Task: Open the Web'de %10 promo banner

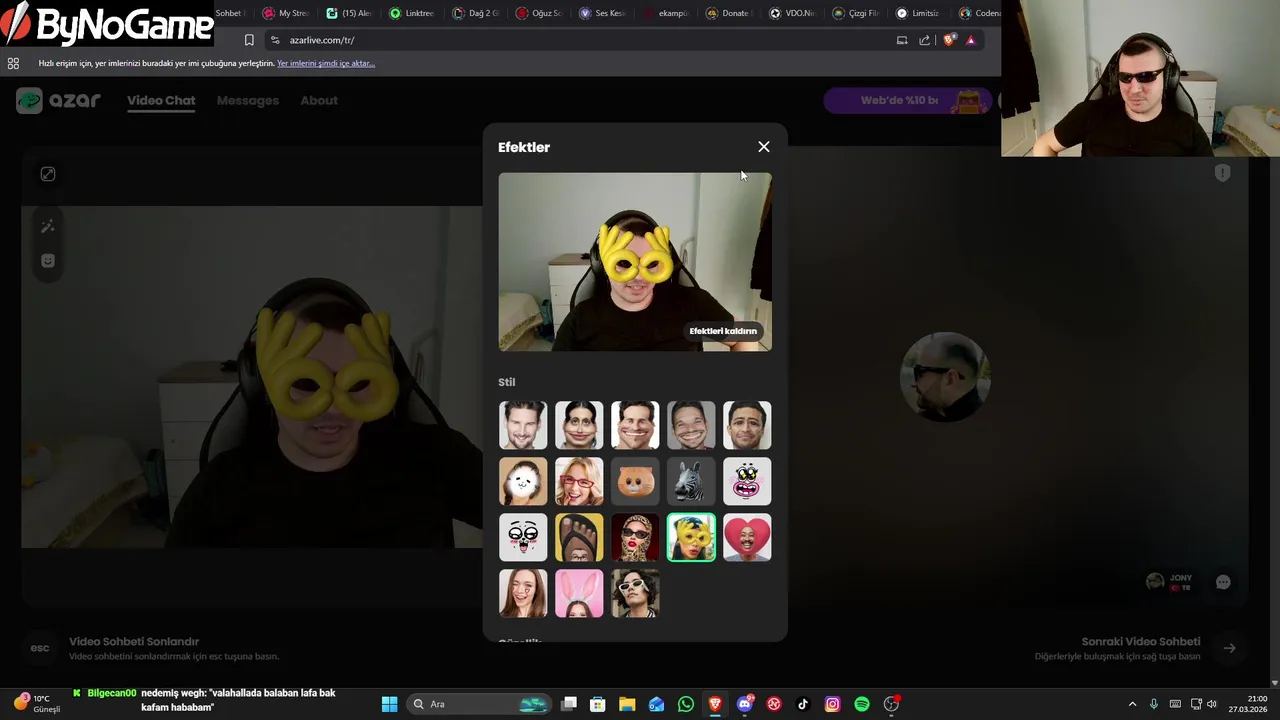Action: (x=906, y=100)
